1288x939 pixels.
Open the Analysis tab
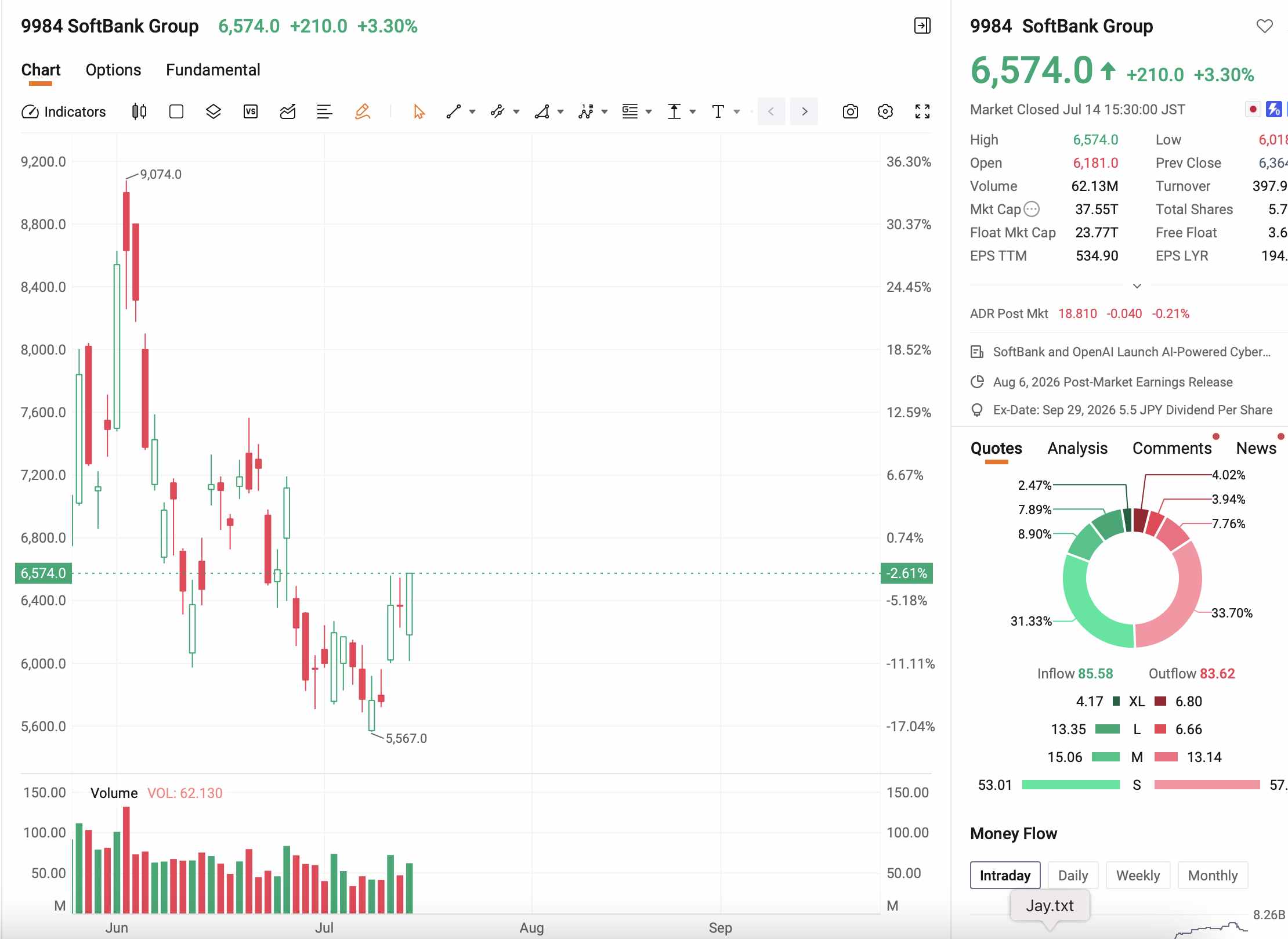[1077, 448]
